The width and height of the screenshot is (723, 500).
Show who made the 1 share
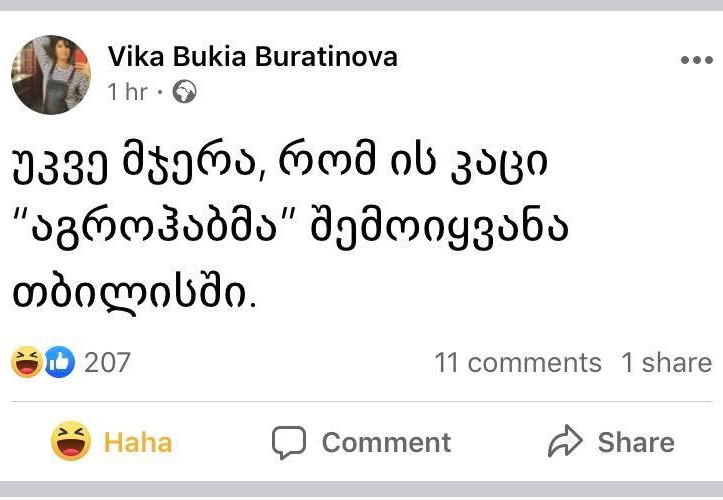666,362
